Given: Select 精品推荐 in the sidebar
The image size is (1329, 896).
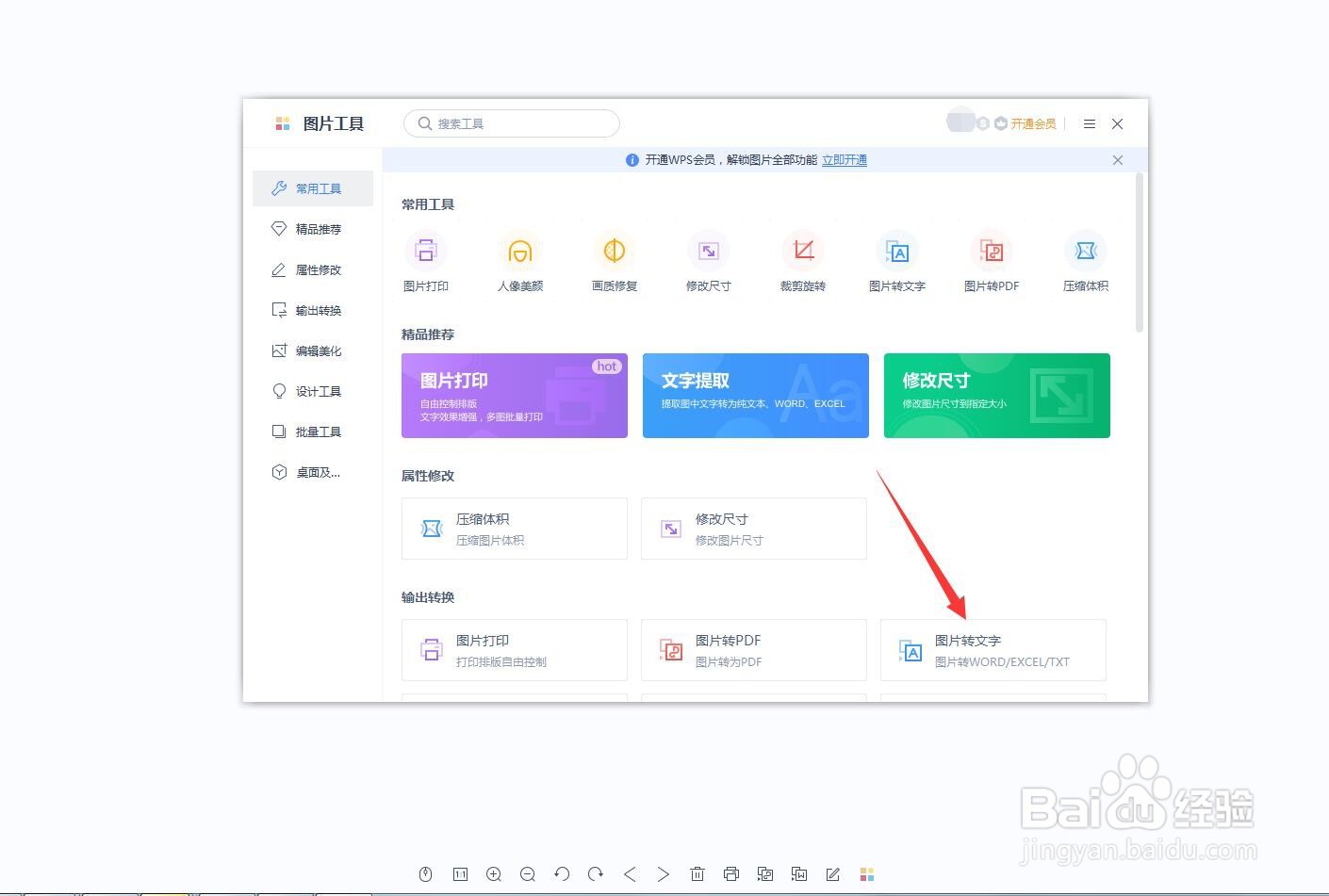Looking at the screenshot, I should pos(313,229).
